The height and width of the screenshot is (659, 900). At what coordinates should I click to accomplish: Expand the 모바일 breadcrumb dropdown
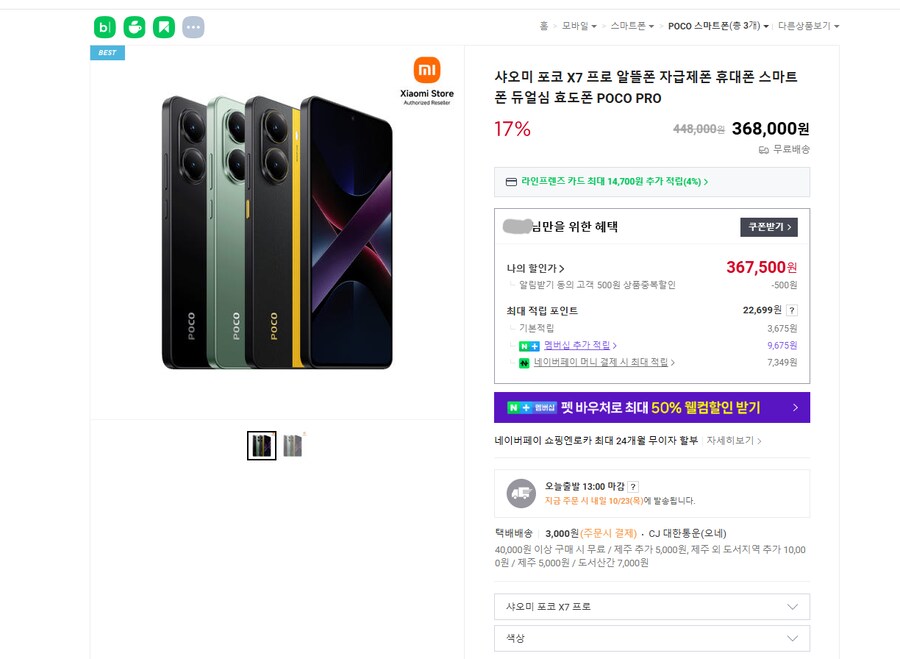click(x=576, y=25)
